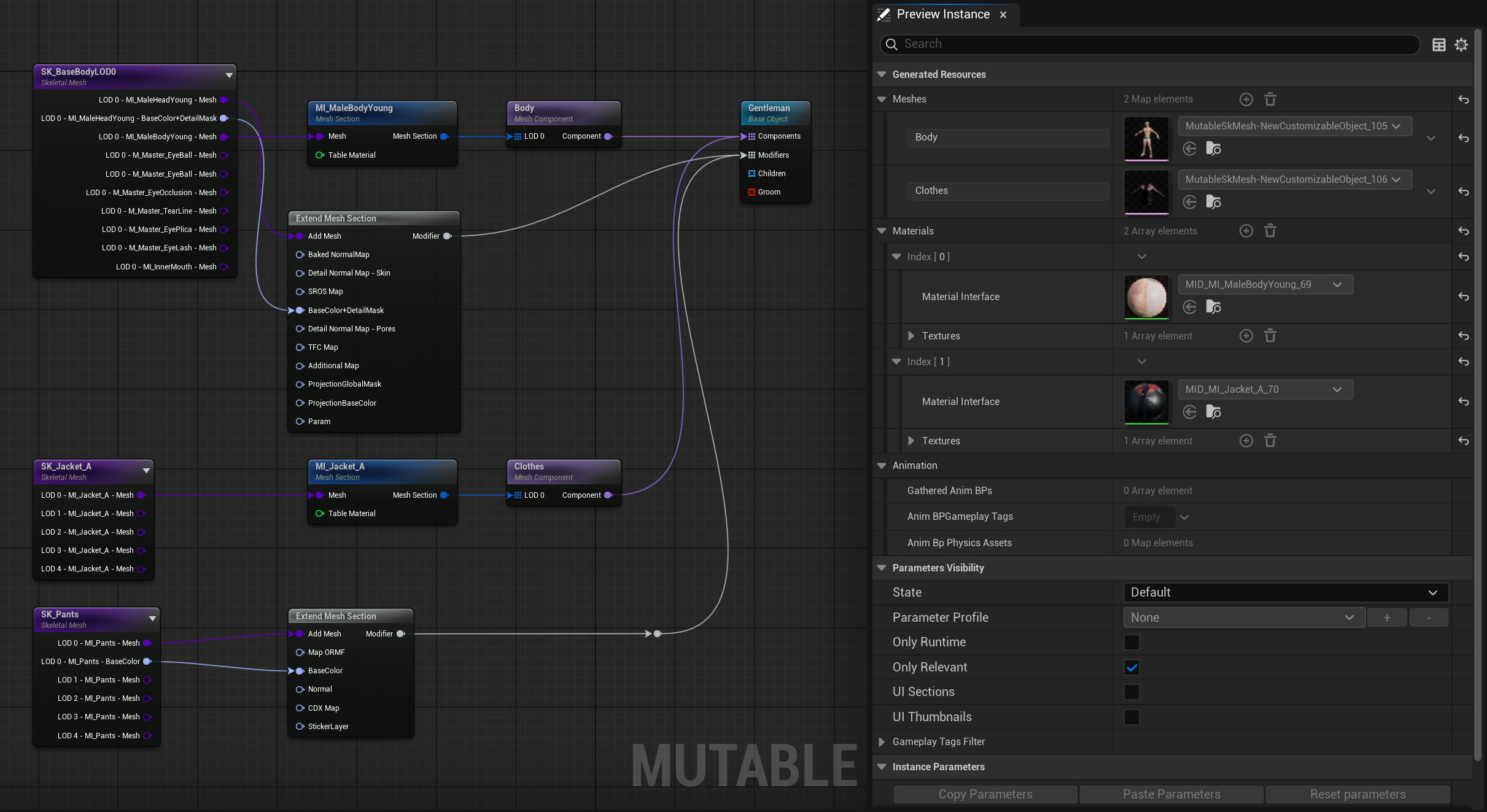Image resolution: width=1487 pixels, height=812 pixels.
Task: Expand Textures under Index [ 0 ]
Action: click(x=911, y=336)
